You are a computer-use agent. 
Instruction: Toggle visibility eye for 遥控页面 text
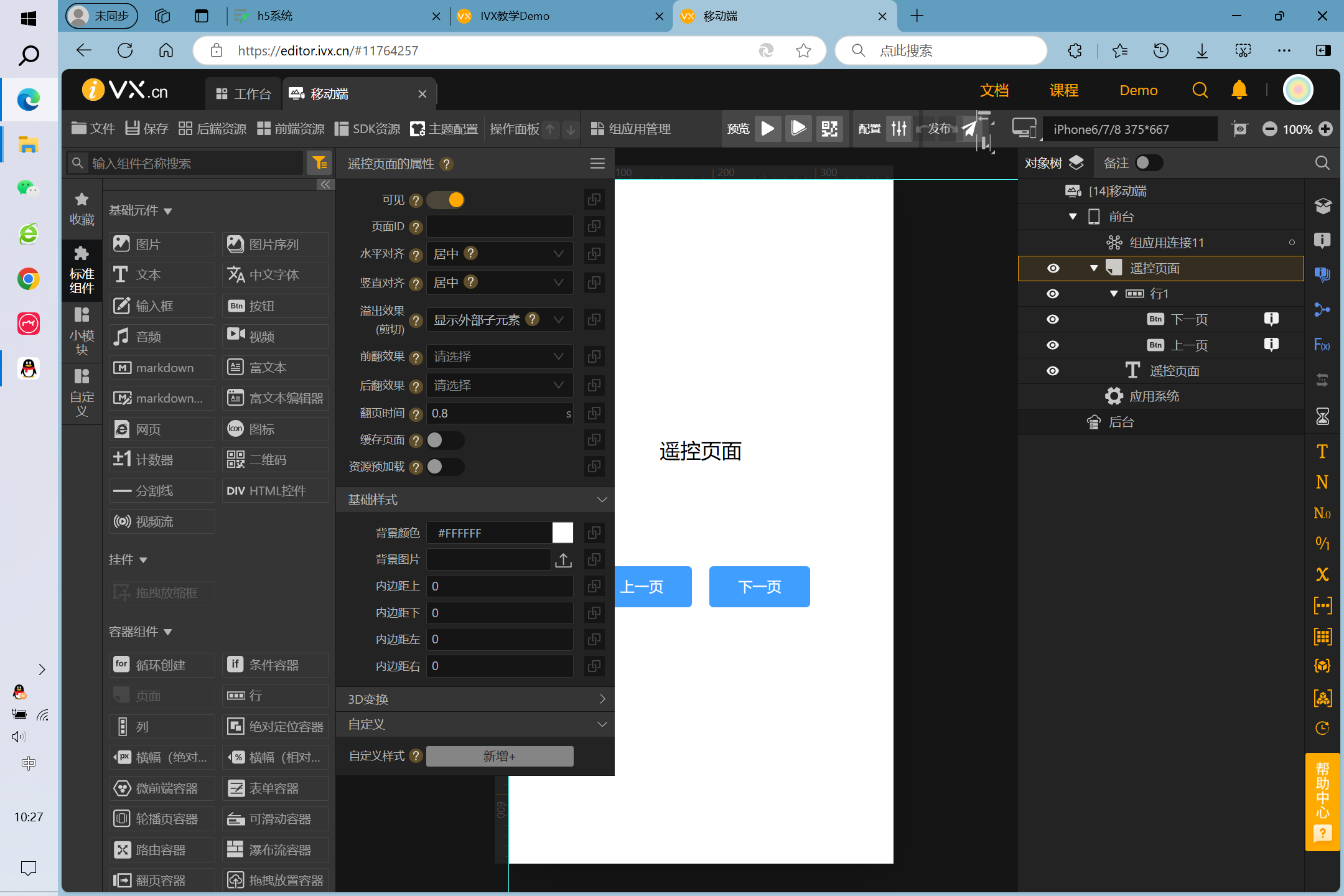coord(1053,371)
